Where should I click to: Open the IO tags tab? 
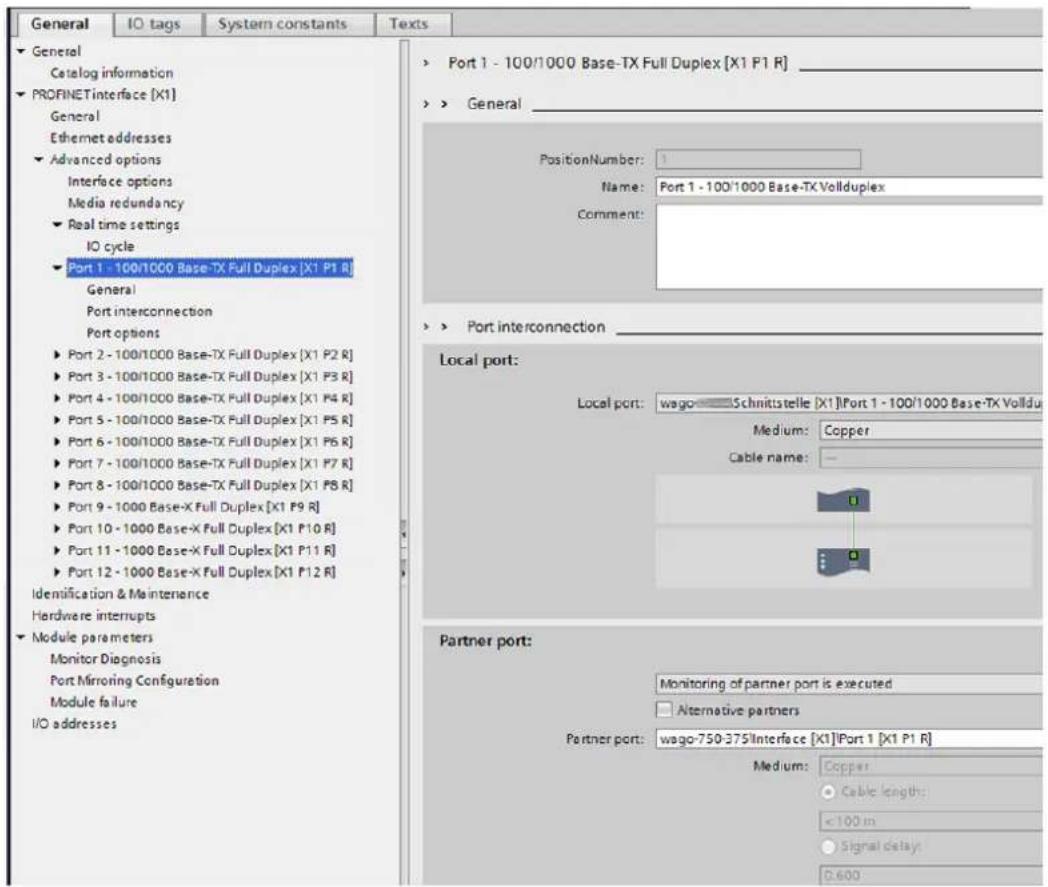pyautogui.click(x=154, y=24)
